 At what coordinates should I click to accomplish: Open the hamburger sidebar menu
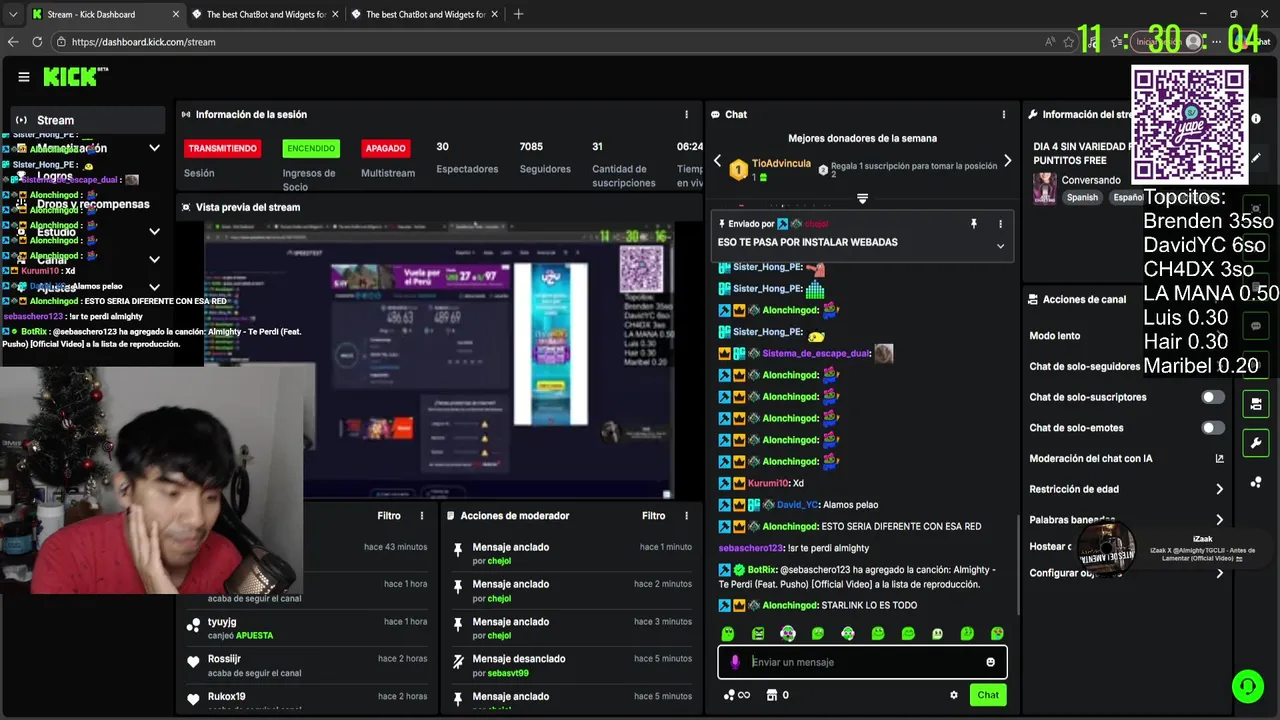coord(24,77)
